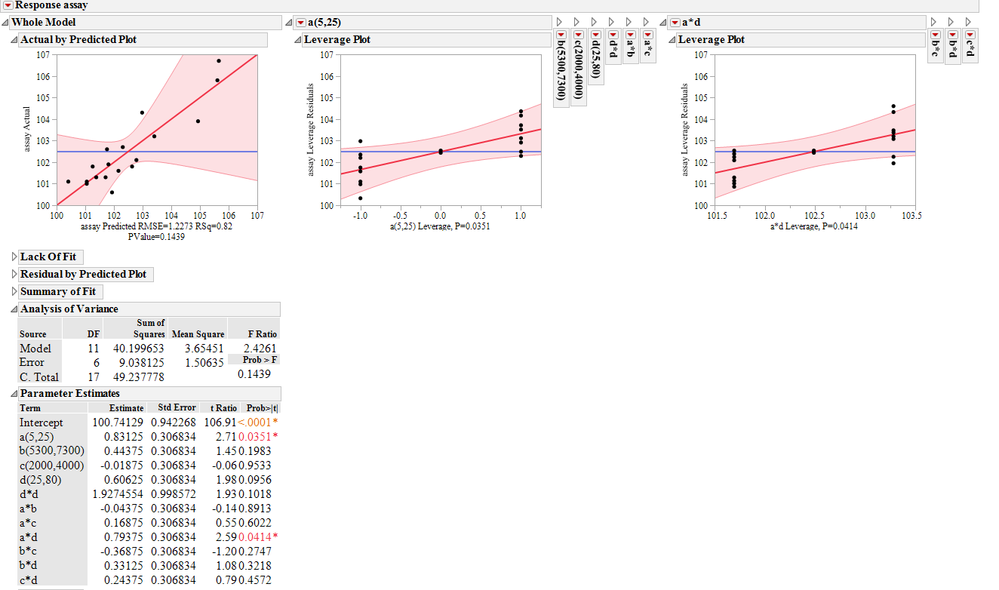
Task: Open red triangle menu on b*d vertical tab
Action: click(x=952, y=35)
